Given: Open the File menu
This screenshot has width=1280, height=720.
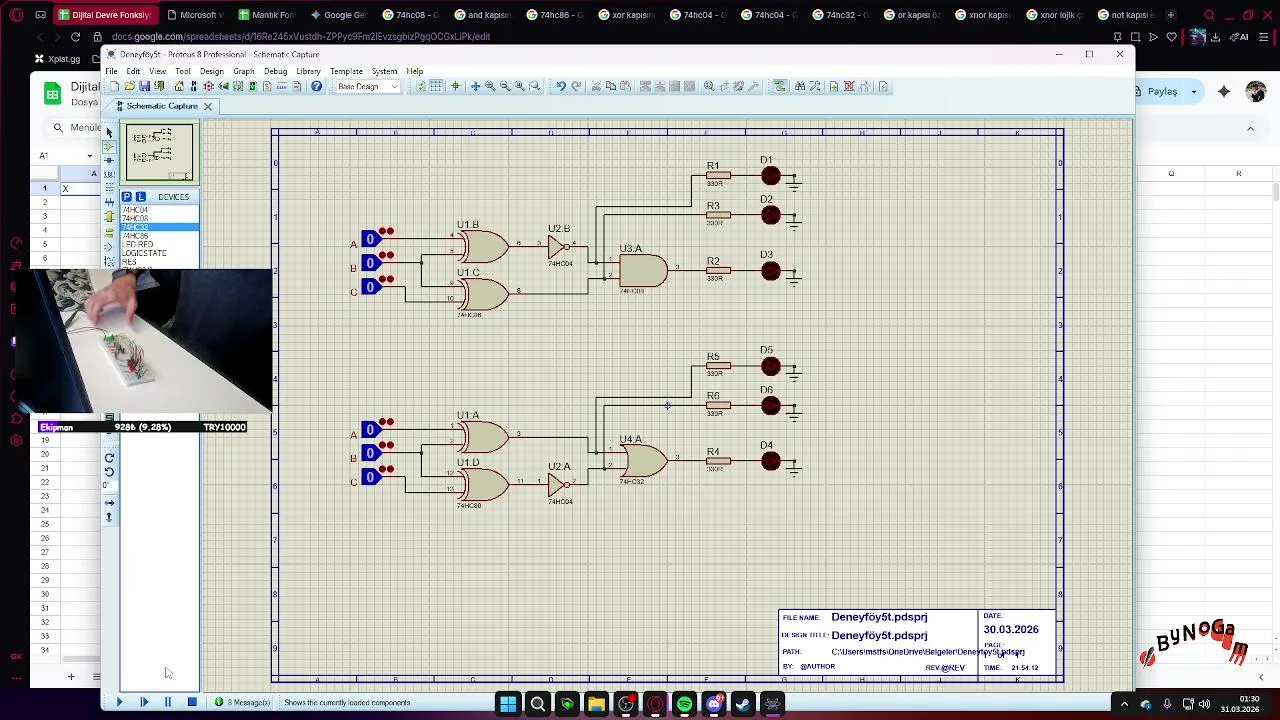Looking at the screenshot, I should [x=112, y=71].
